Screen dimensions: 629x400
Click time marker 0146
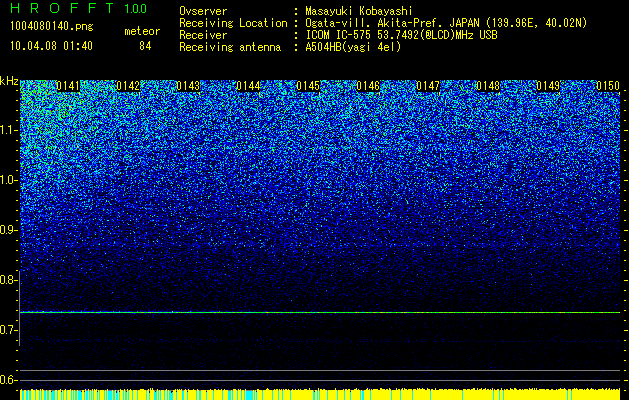click(368, 86)
